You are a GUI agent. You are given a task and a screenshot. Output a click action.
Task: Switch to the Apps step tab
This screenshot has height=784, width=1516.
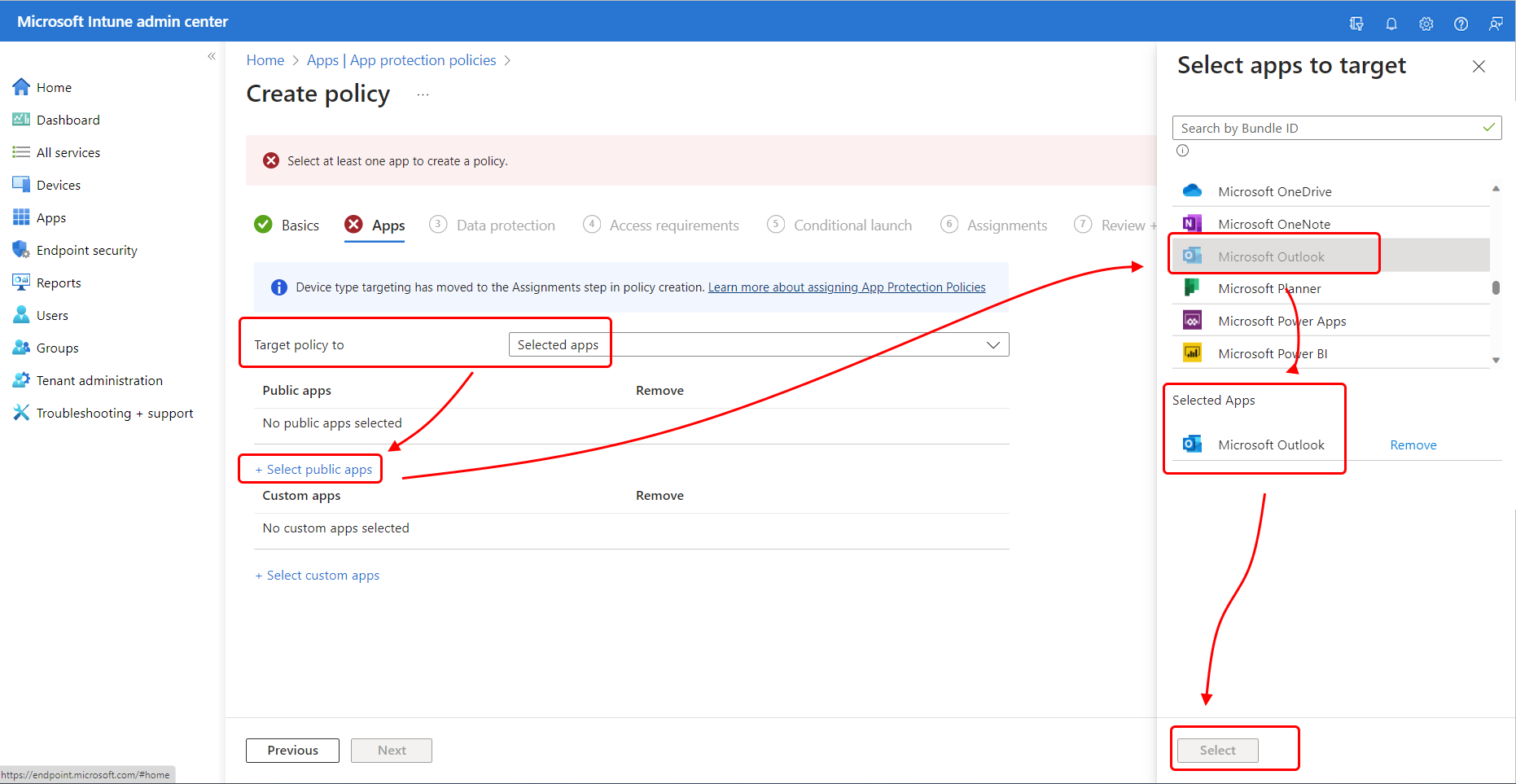[x=375, y=225]
